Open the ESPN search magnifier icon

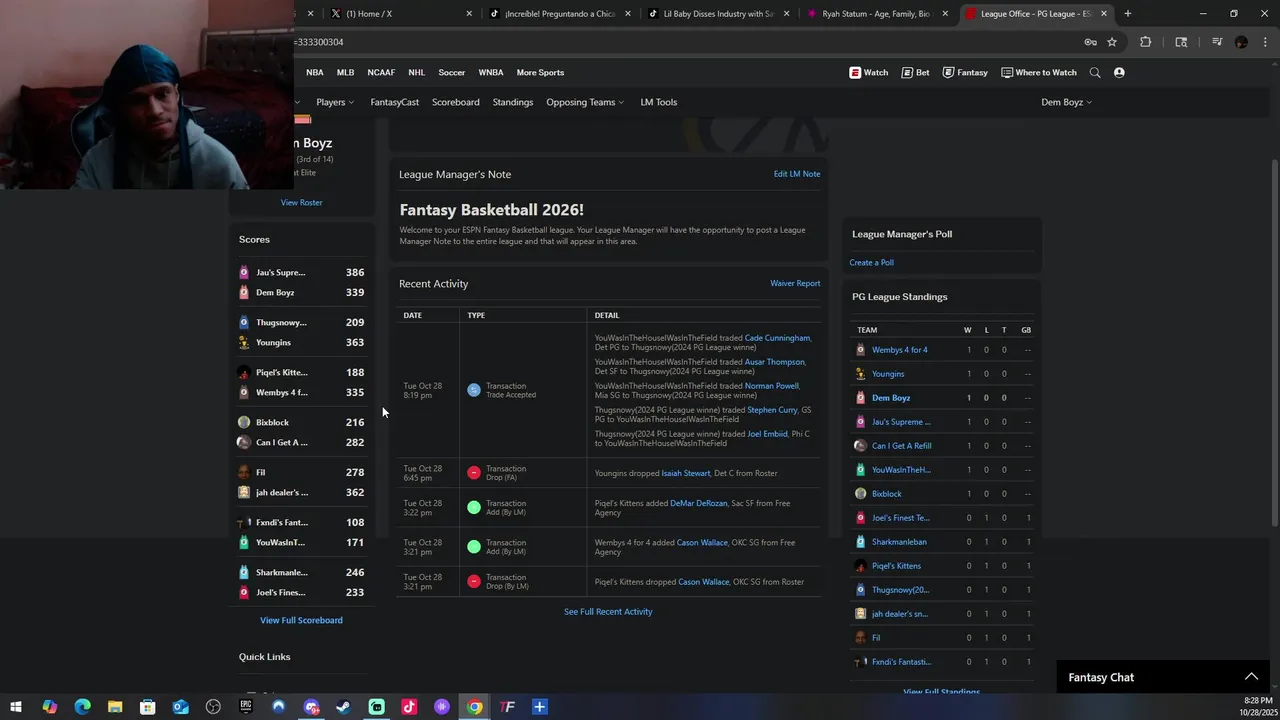tap(1095, 72)
